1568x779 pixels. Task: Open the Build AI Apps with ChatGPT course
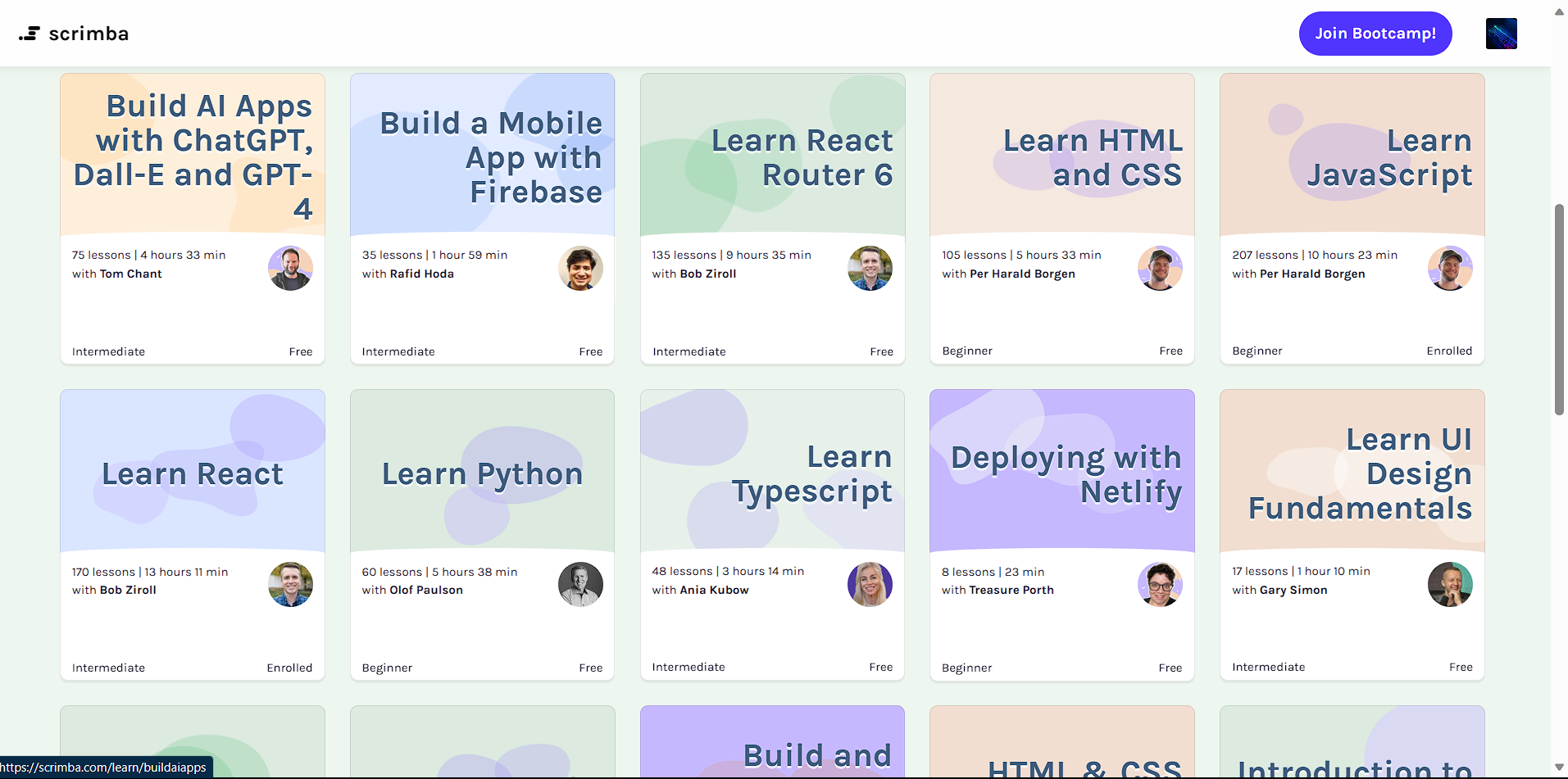193,156
